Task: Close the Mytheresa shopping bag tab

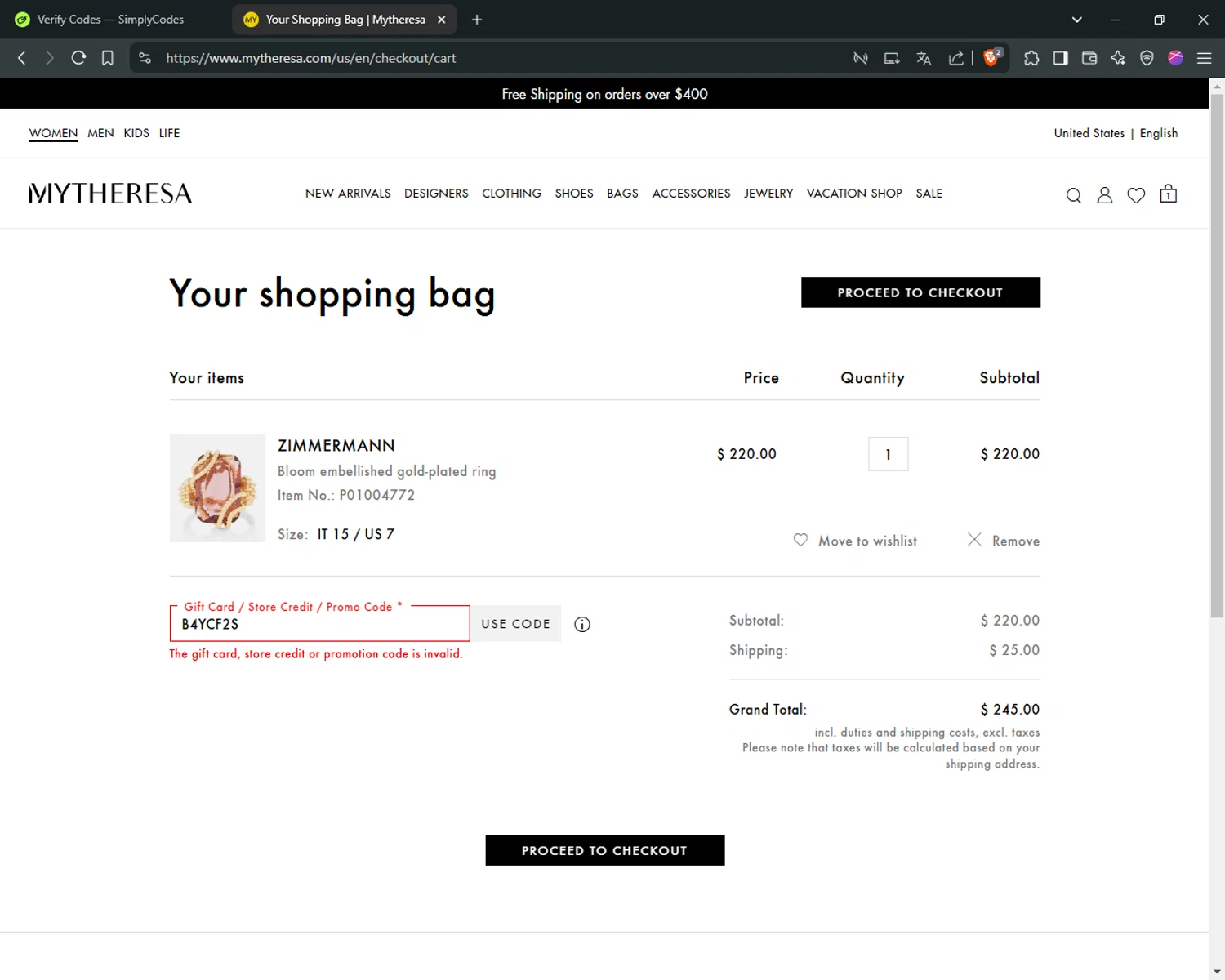Action: [442, 20]
